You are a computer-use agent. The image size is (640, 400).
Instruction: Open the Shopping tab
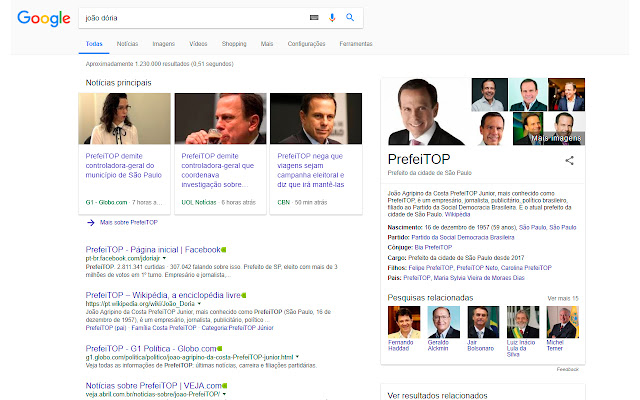pos(234,44)
